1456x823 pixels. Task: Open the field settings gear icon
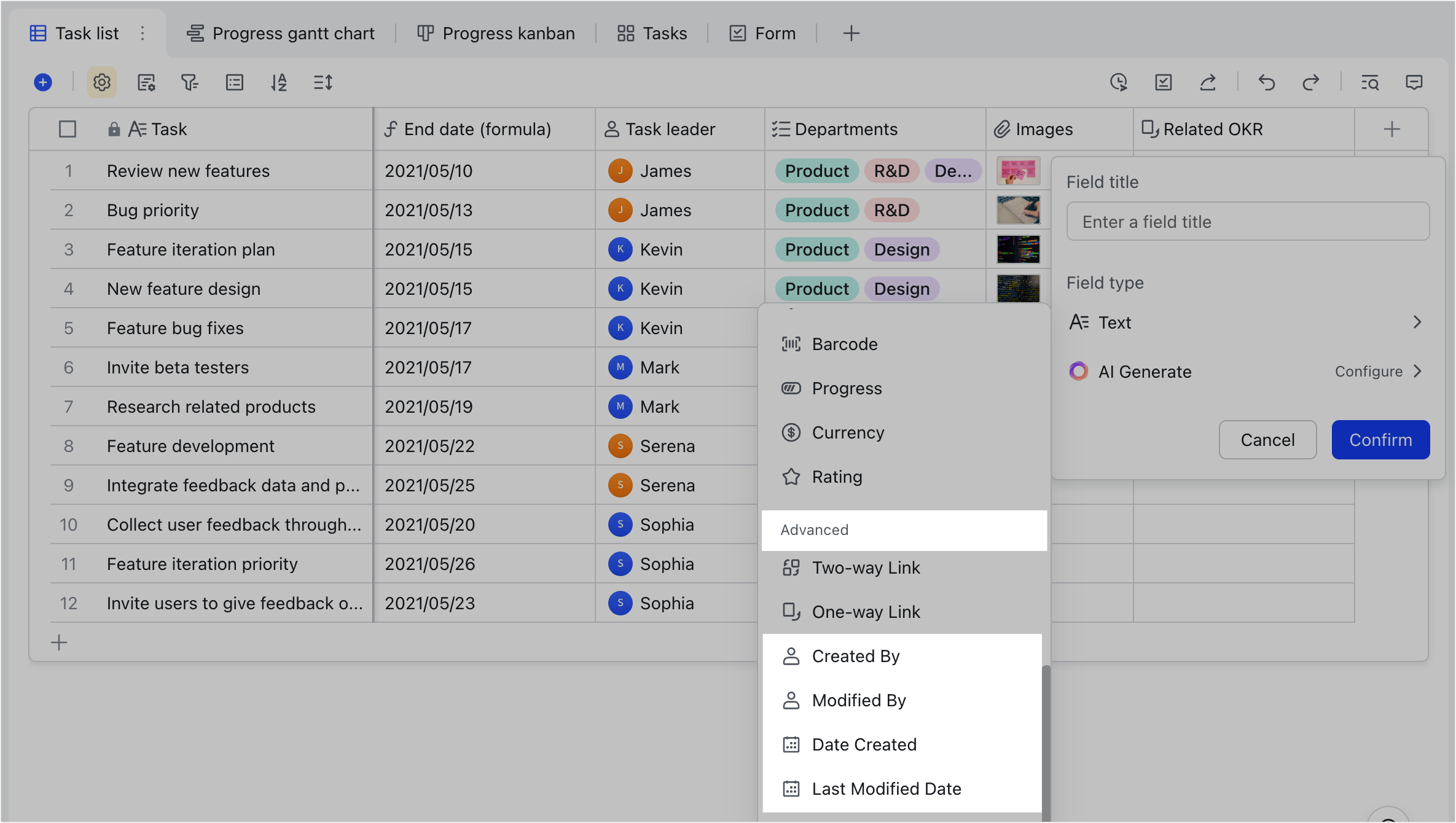102,82
